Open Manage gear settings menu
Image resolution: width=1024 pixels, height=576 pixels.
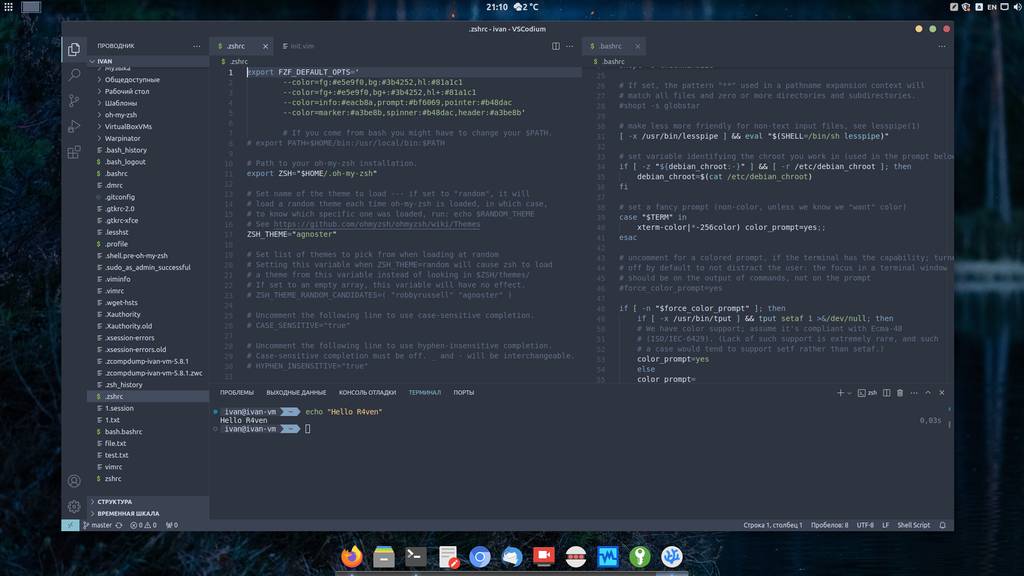tap(74, 507)
